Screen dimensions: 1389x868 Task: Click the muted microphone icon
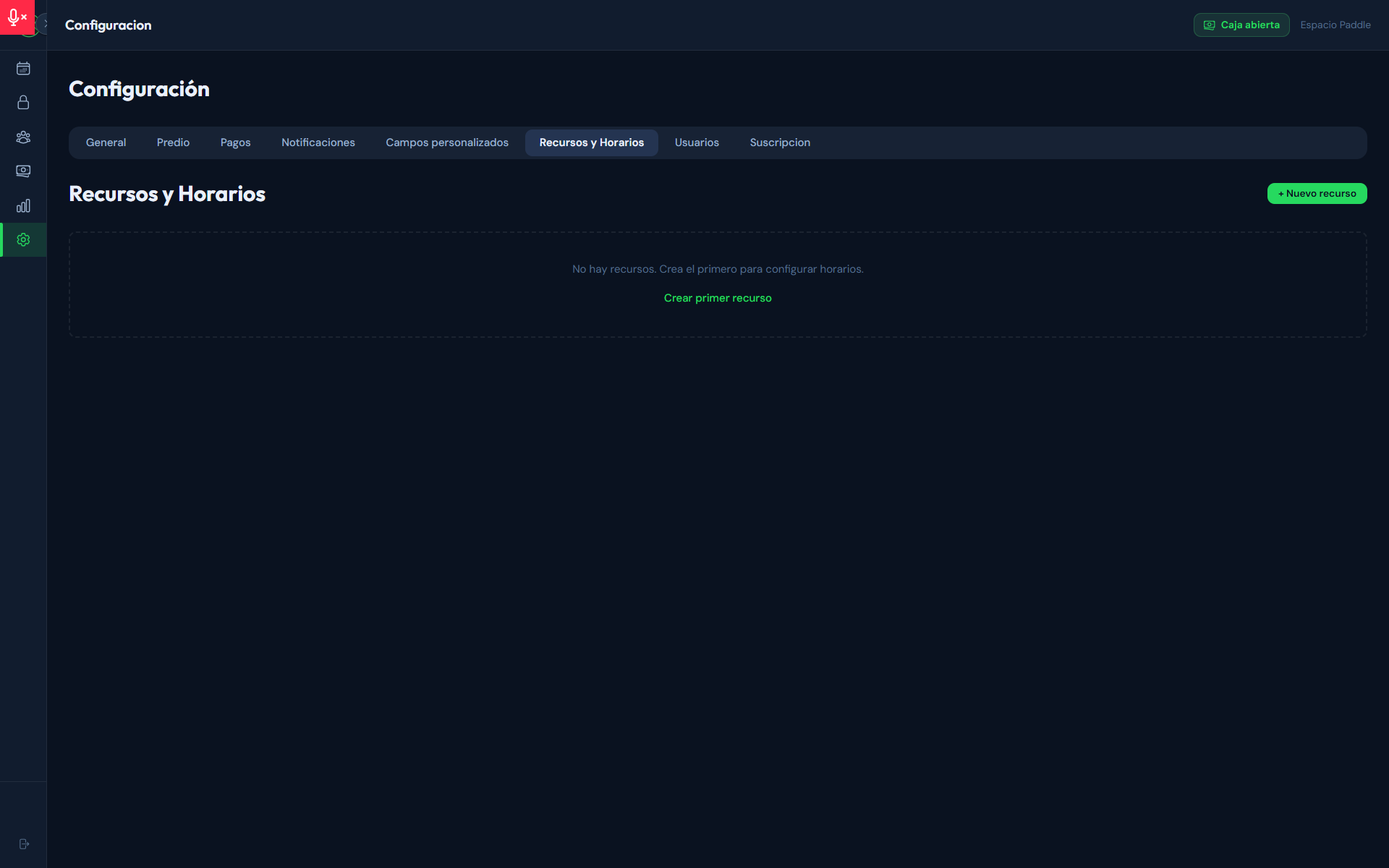tap(17, 17)
